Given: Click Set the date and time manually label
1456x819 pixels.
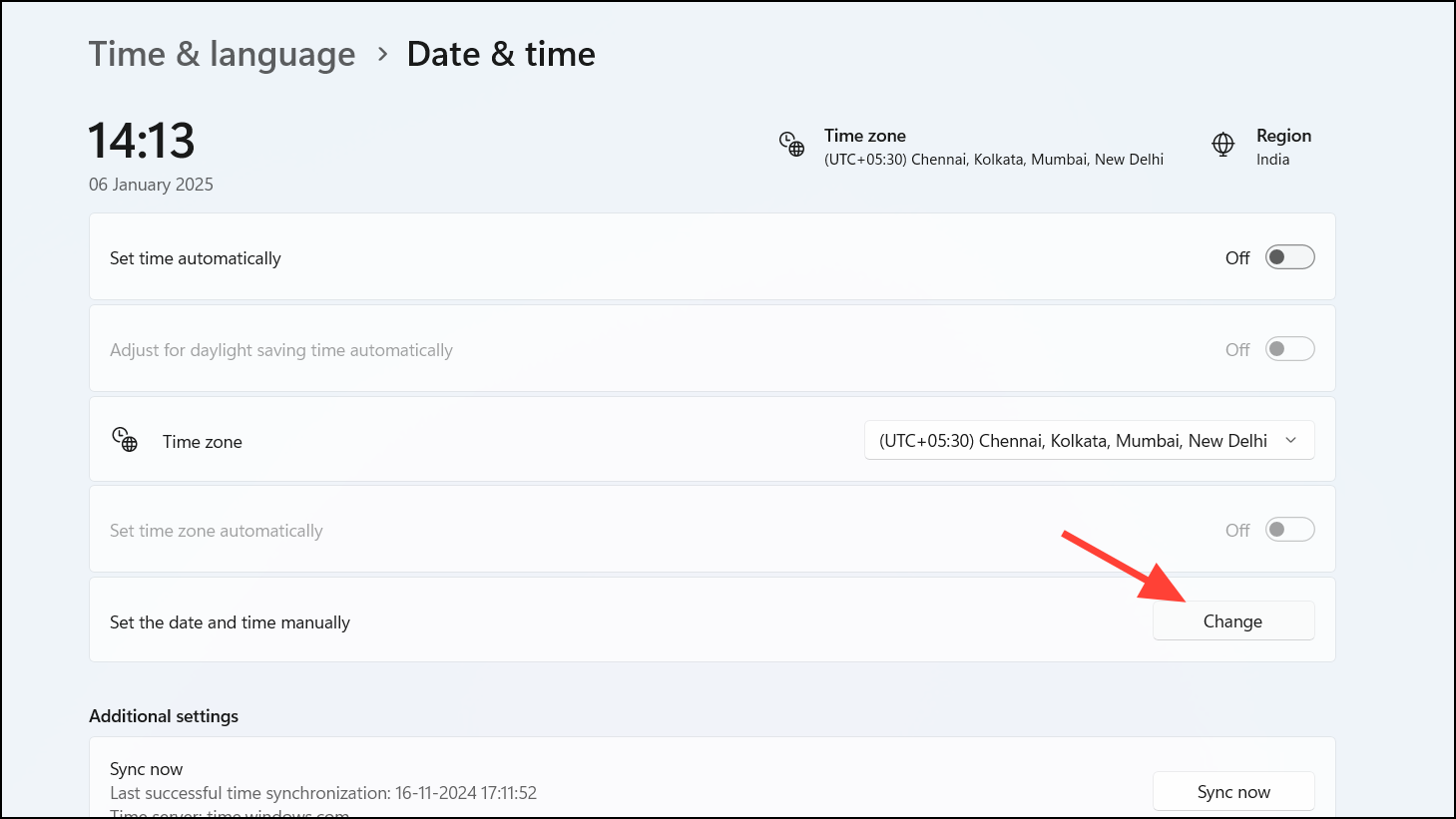Looking at the screenshot, I should coord(230,622).
